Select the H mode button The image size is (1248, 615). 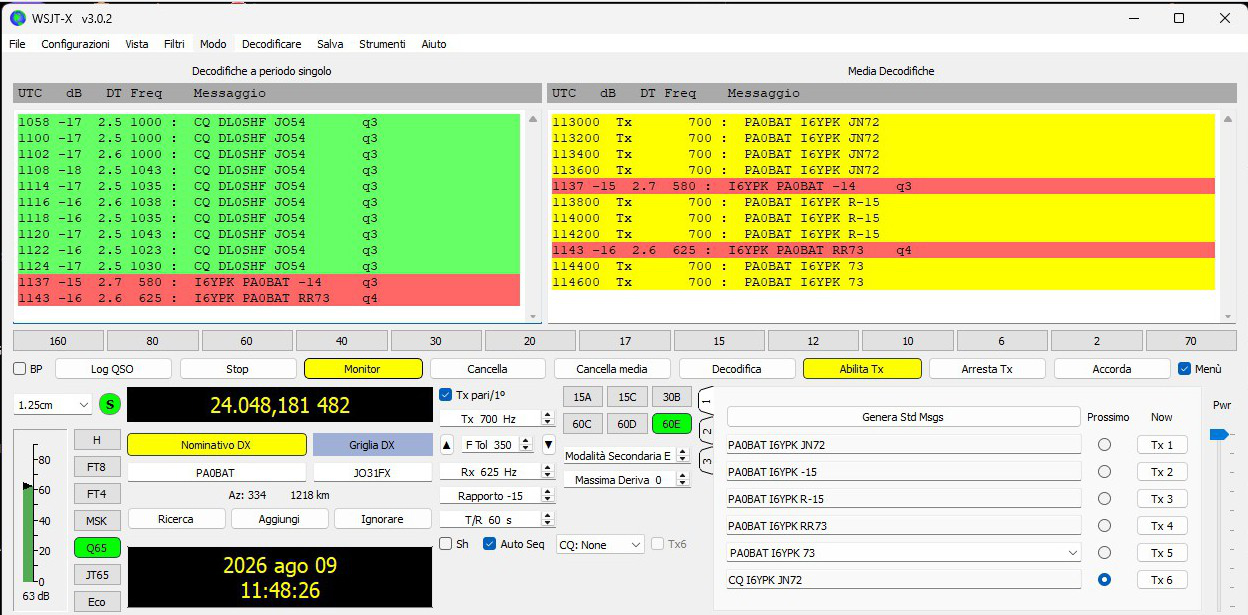(x=97, y=440)
